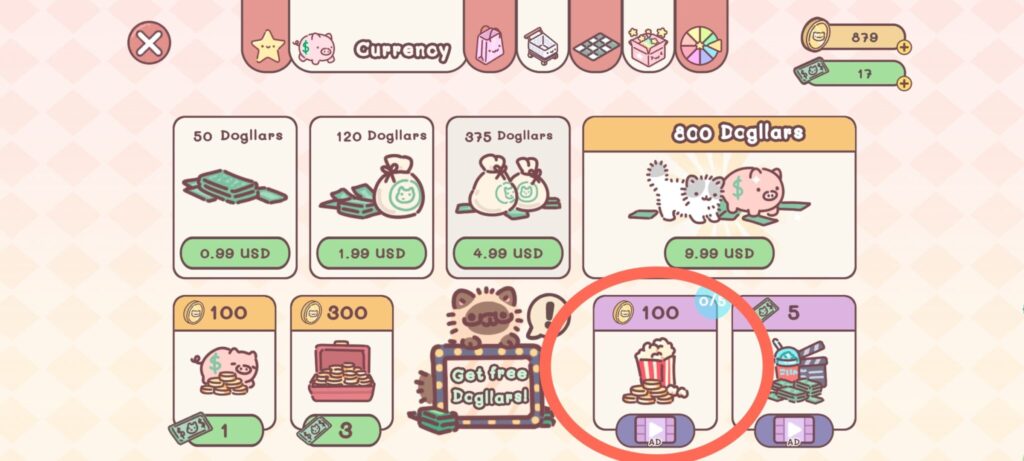The image size is (1024, 461).
Task: Close the shop with X button
Action: 150,43
